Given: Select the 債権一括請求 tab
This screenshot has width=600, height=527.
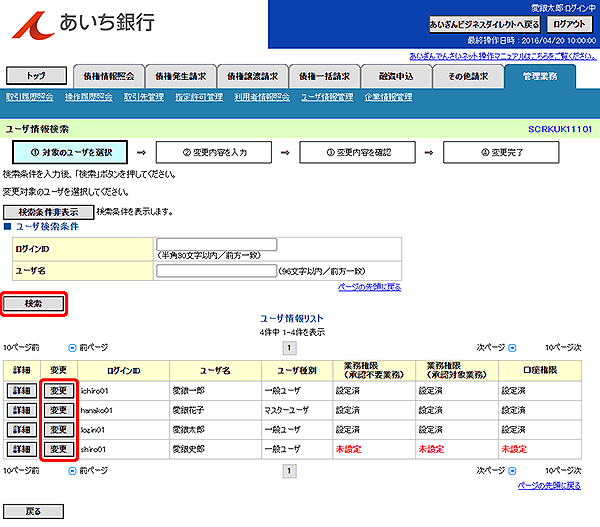Looking at the screenshot, I should pos(324,77).
